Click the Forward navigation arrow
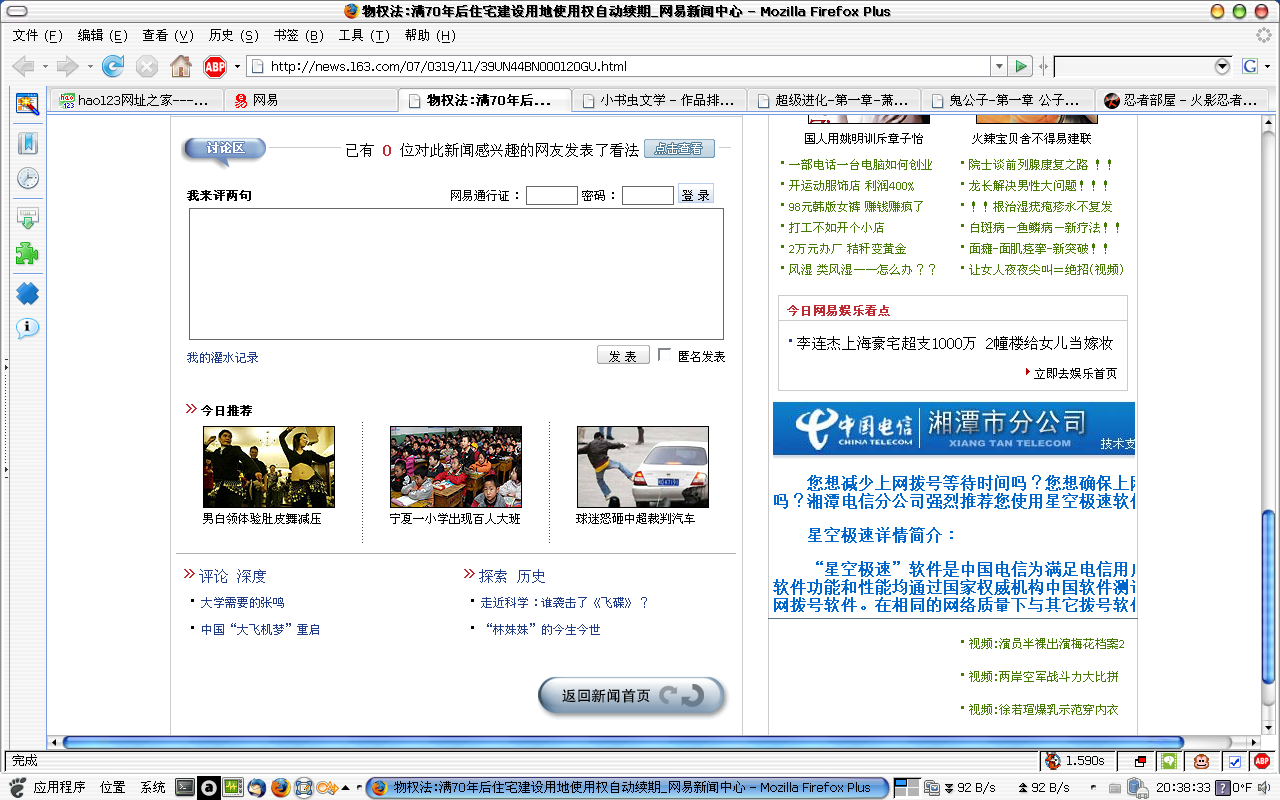Viewport: 1280px width, 800px height. (x=67, y=67)
